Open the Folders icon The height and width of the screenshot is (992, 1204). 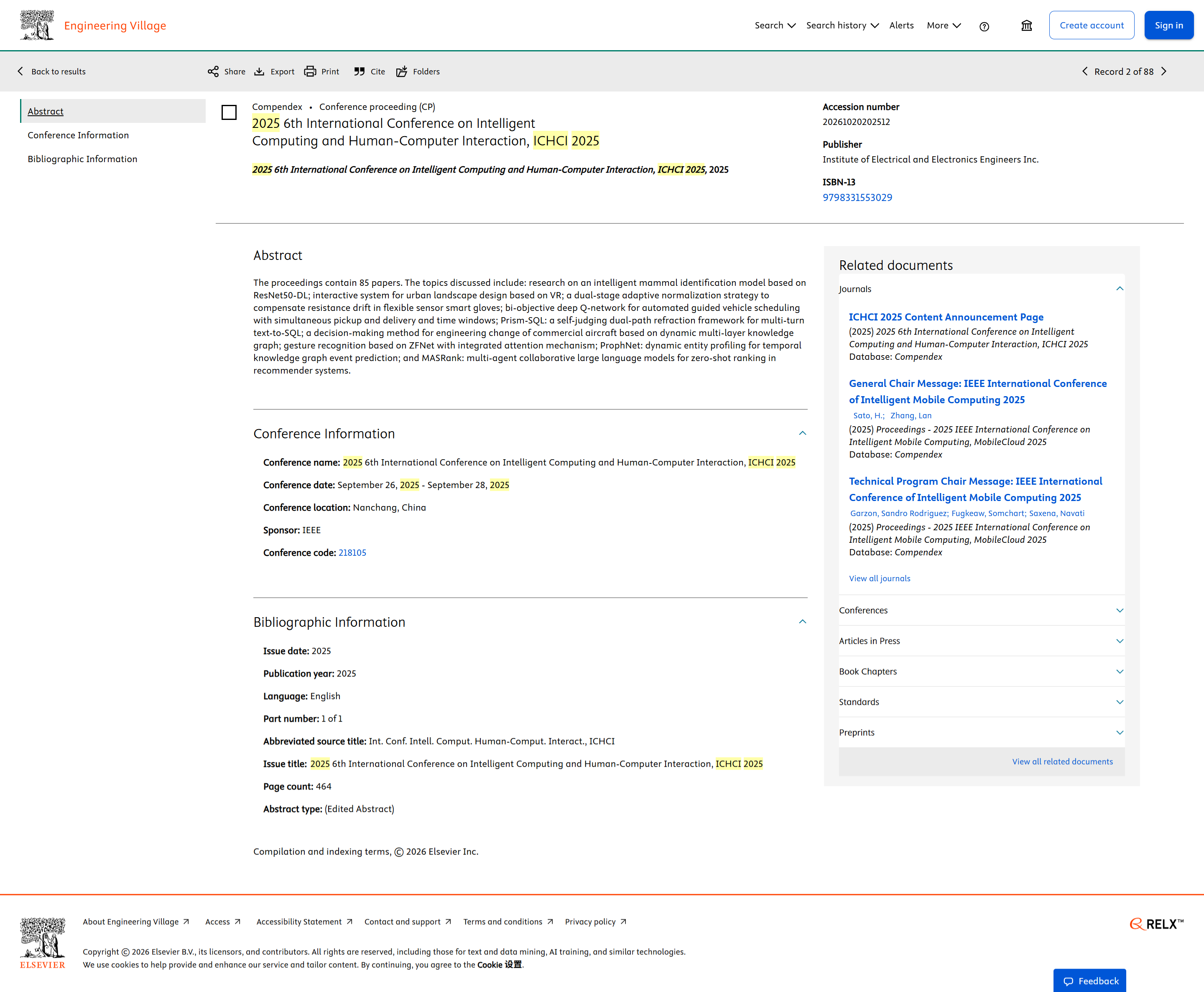tap(402, 71)
